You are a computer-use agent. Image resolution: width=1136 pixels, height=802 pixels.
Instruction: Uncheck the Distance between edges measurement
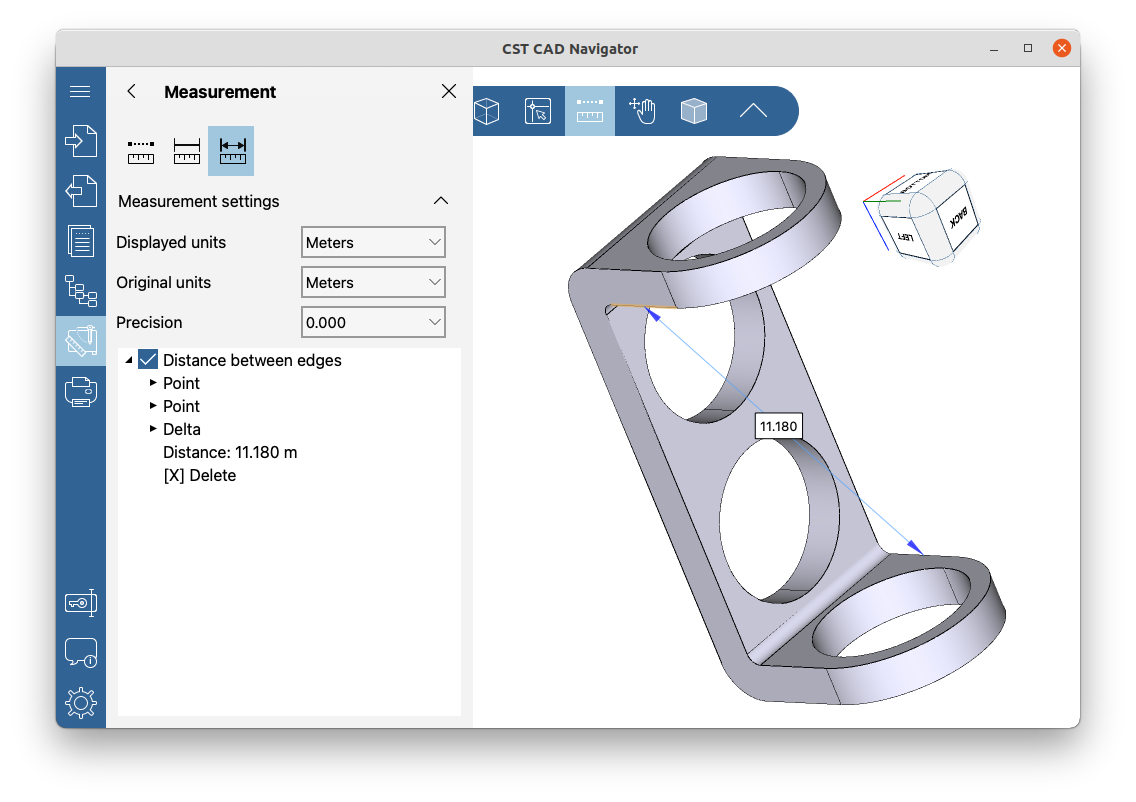(148, 360)
